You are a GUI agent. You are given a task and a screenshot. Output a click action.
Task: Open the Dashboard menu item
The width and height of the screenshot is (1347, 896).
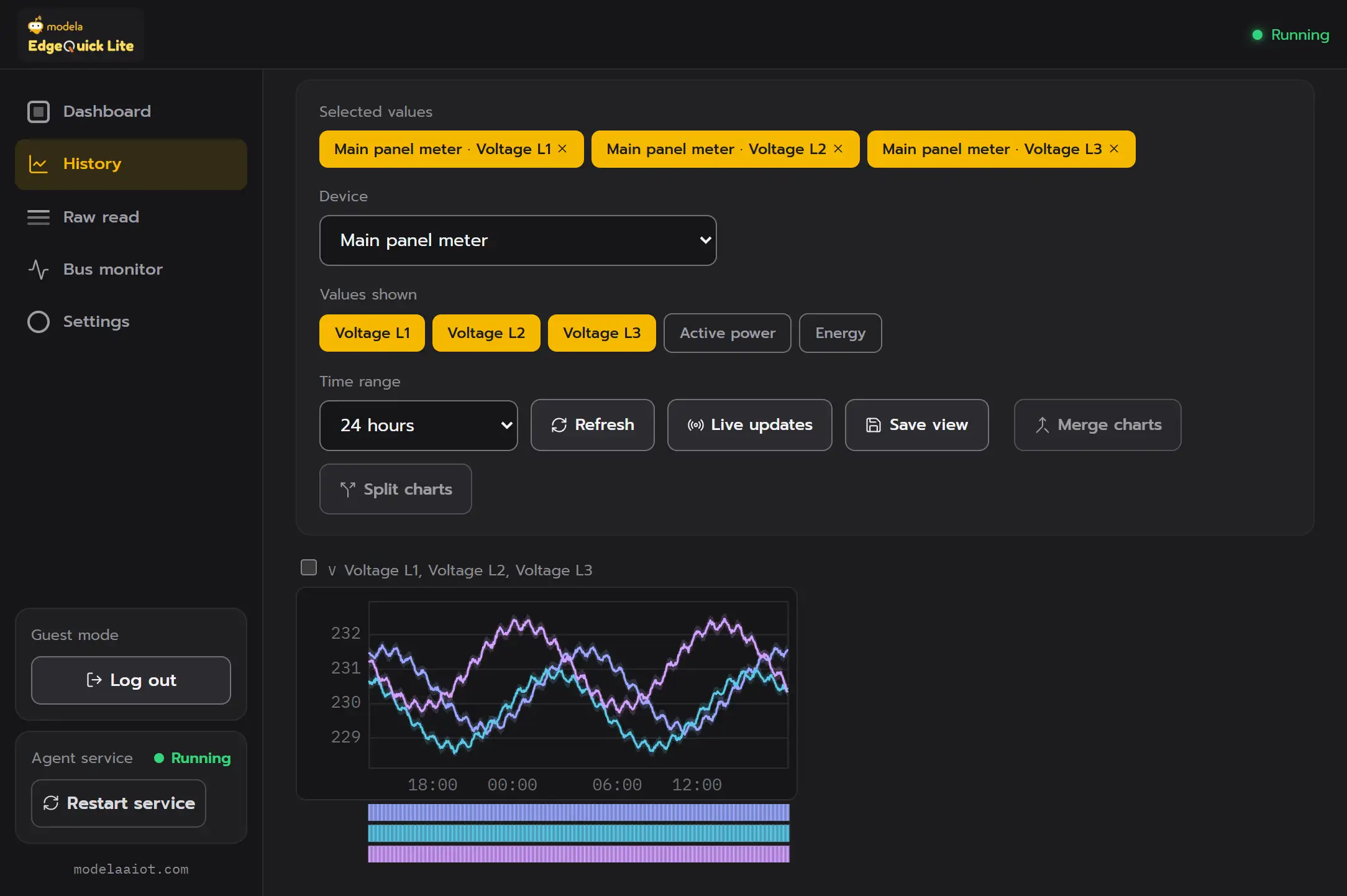pyautogui.click(x=131, y=112)
